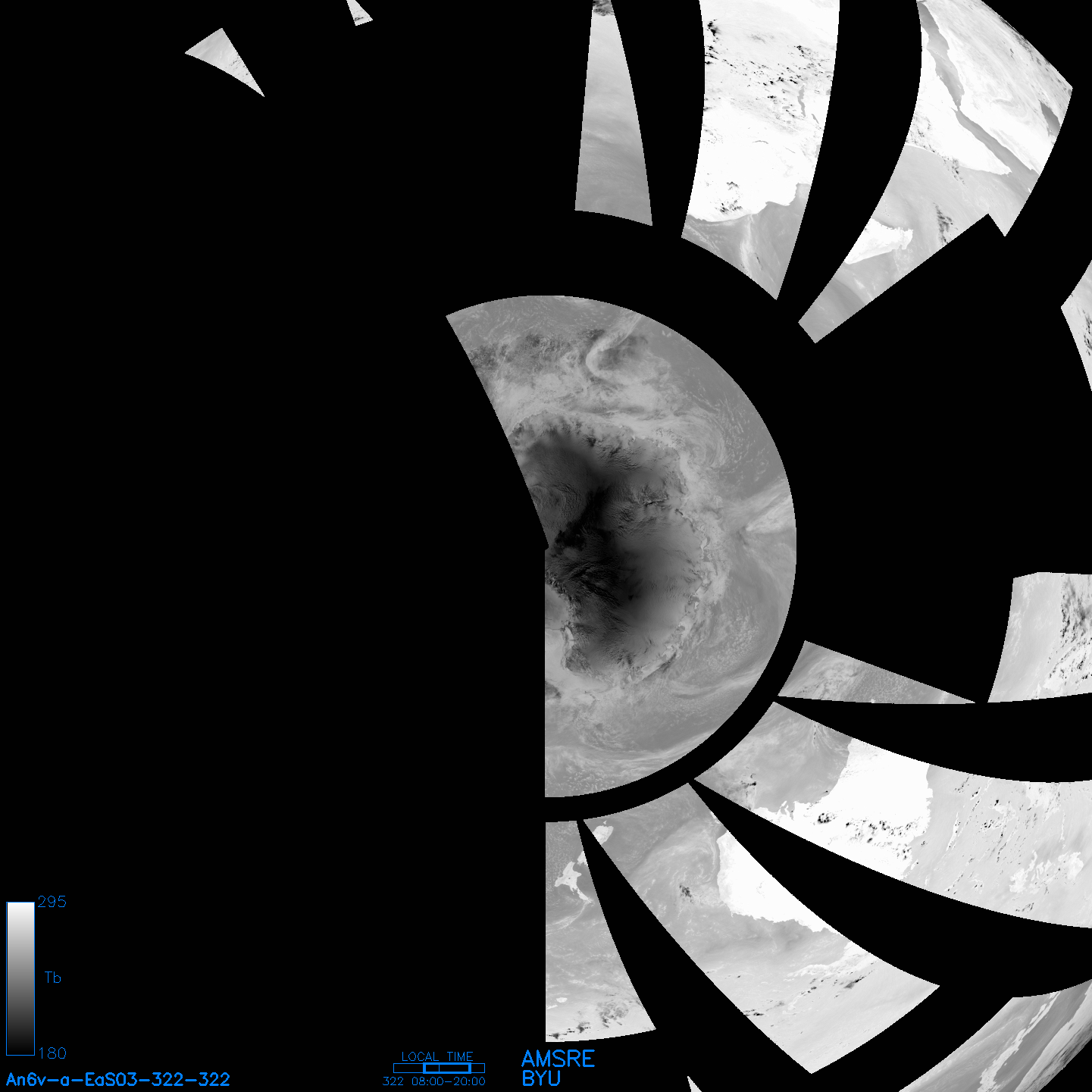Click the An6v-a-EaS03-322-322 filename label

click(118, 1079)
